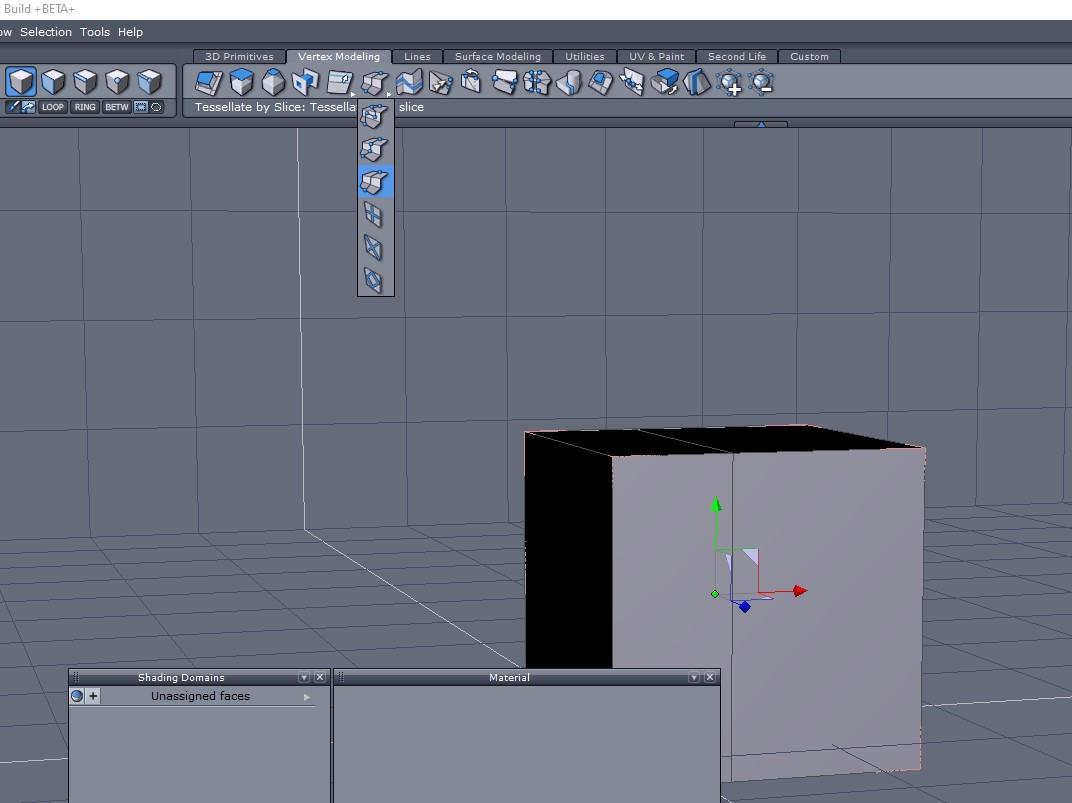Viewport: 1072px width, 803px height.
Task: Click the upright wedge icon with blue stripe
Action: [x=697, y=83]
